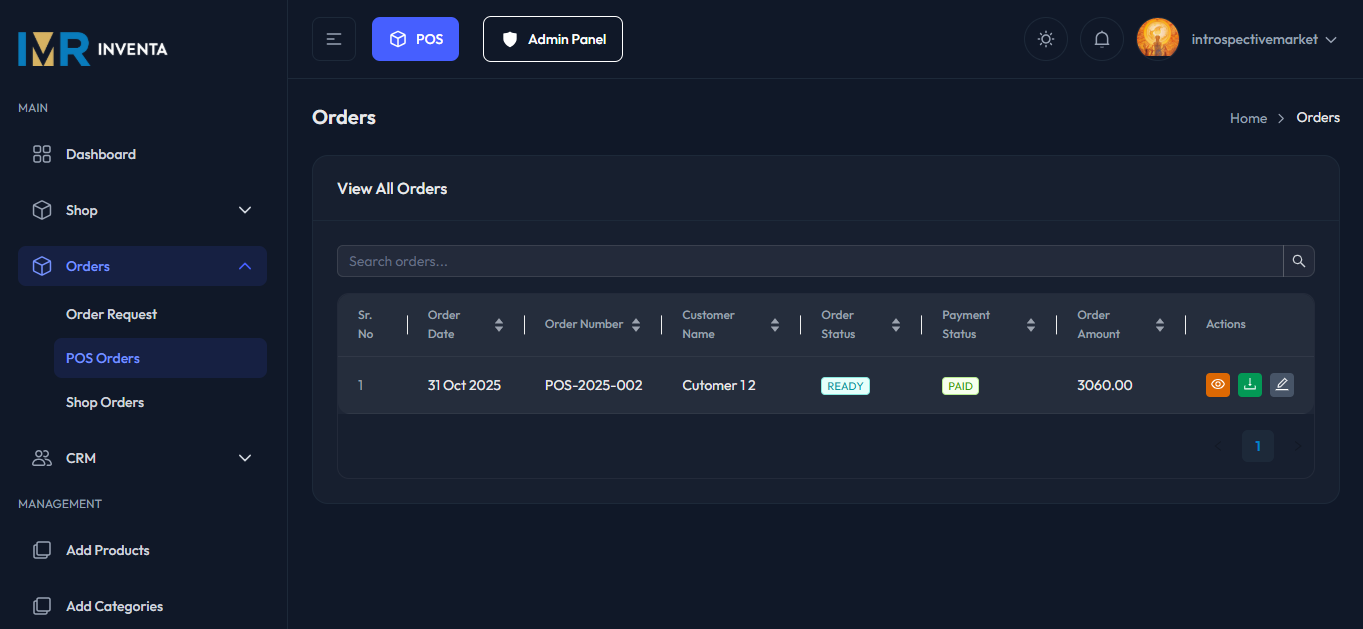
Task: Switch to the POS screen
Action: tap(415, 38)
